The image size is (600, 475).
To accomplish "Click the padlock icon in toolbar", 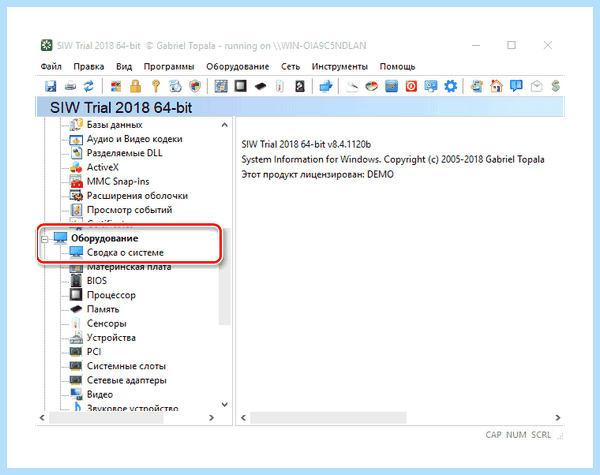I will coord(135,86).
